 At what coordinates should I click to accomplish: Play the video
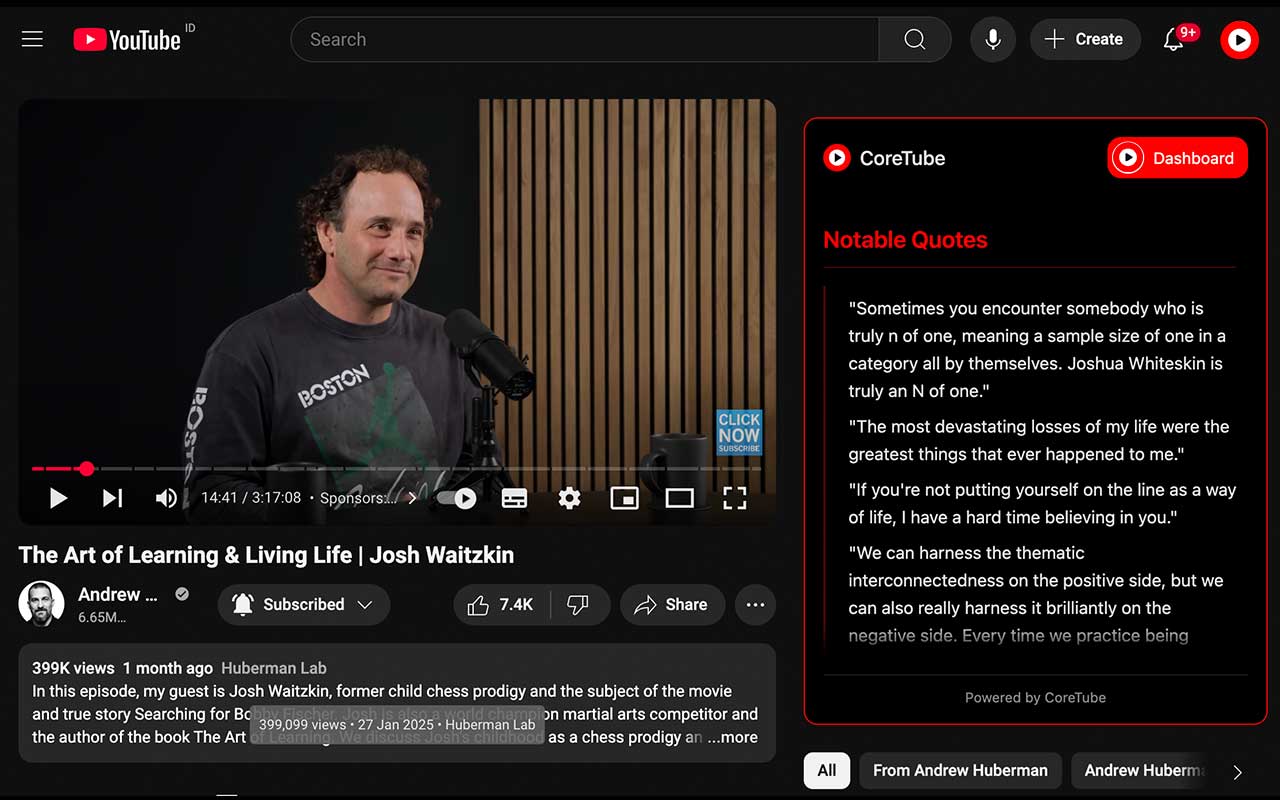(58, 498)
